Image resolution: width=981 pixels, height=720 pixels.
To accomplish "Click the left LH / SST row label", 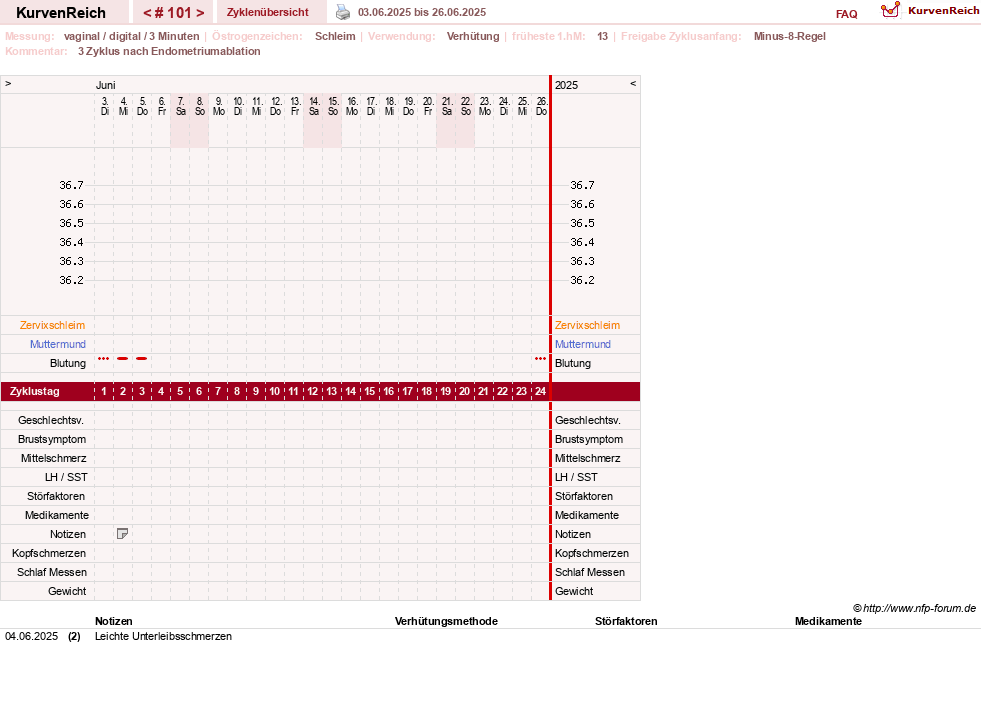I will pos(66,477).
